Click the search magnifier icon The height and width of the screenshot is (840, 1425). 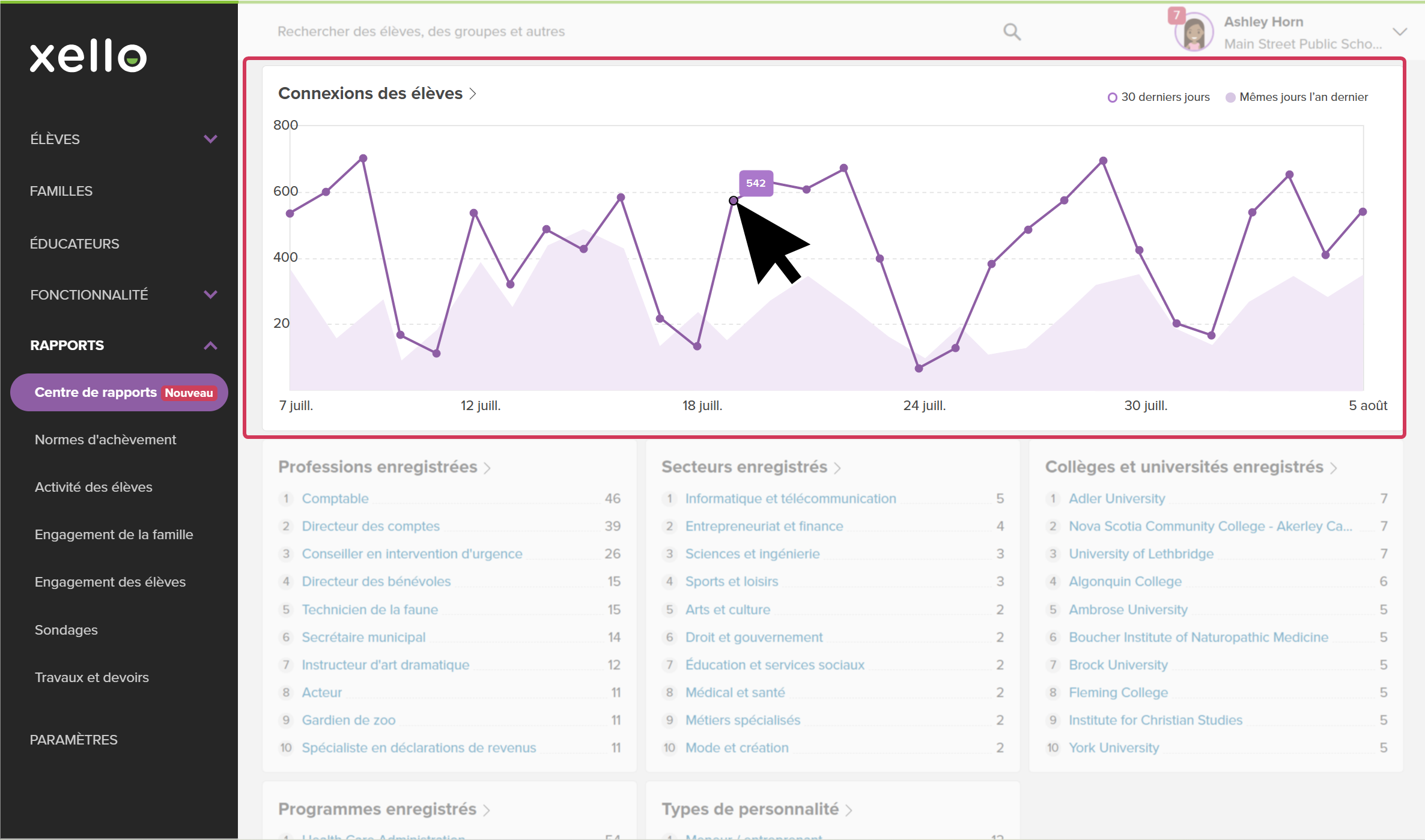pyautogui.click(x=1012, y=31)
